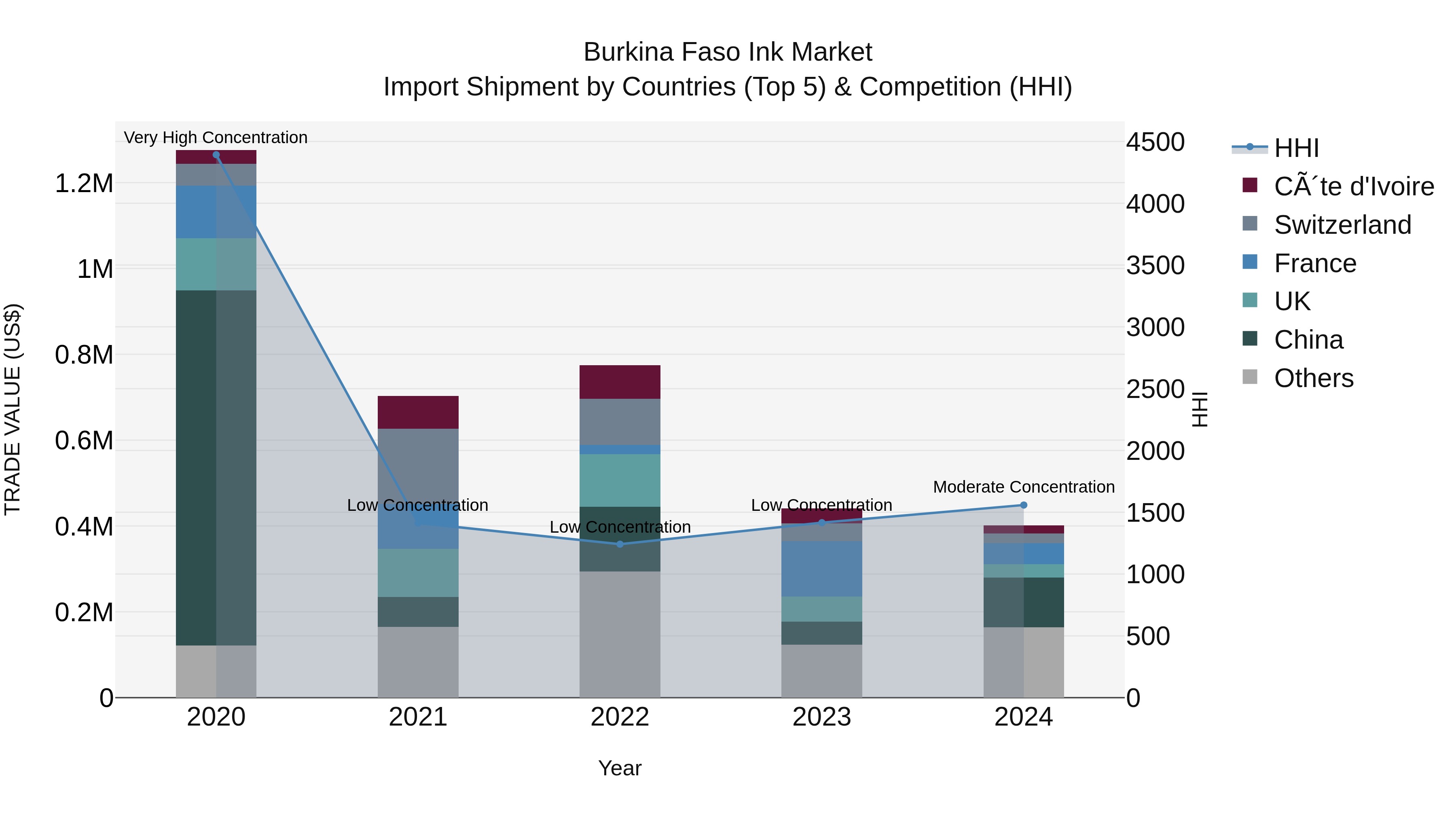Toggle the China legend entry
The height and width of the screenshot is (819, 1456).
(x=1293, y=340)
